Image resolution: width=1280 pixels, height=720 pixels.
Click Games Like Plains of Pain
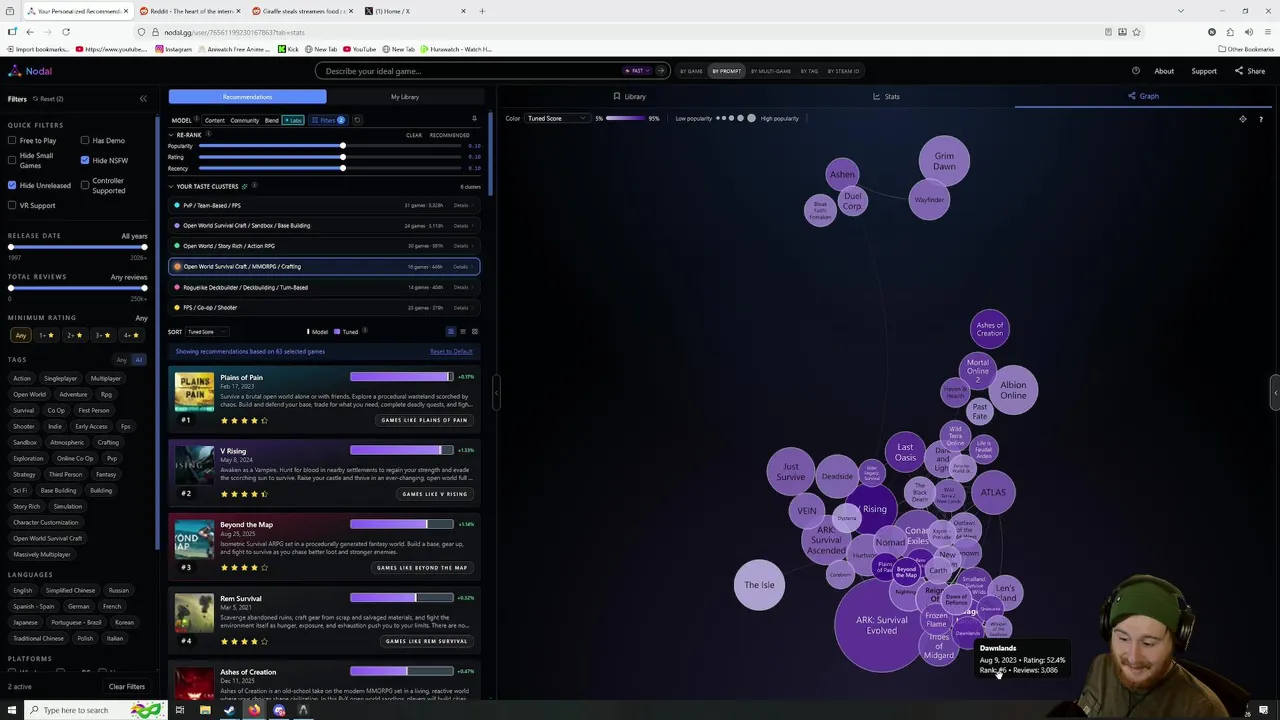click(x=424, y=420)
